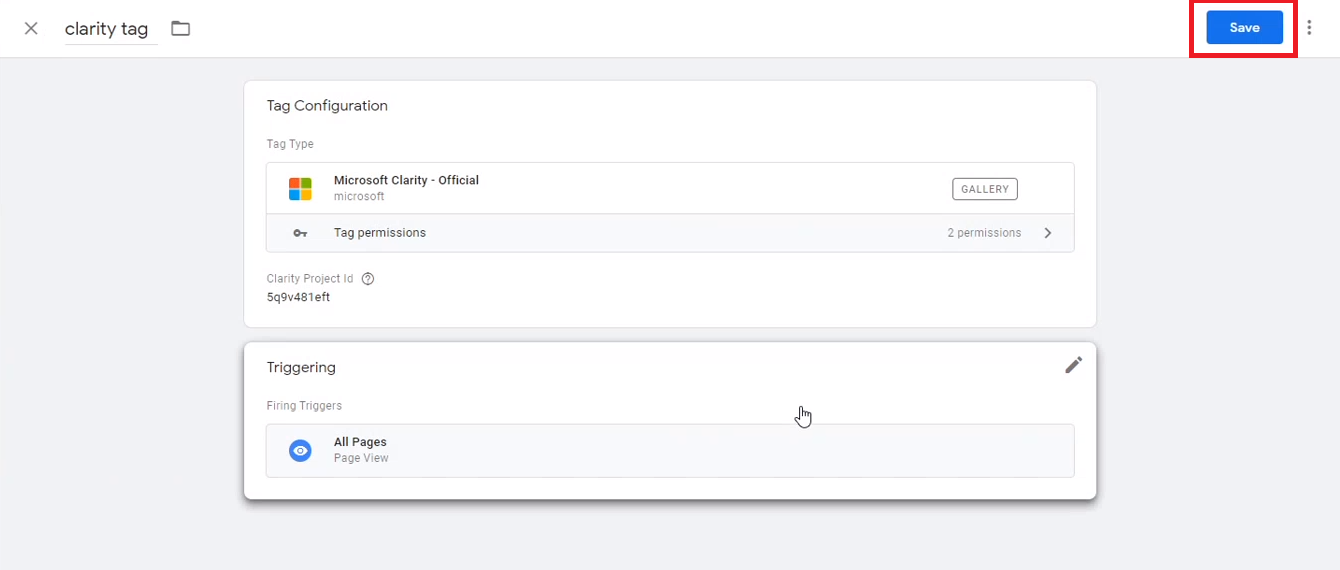
Task: Close the tag editor with the X icon
Action: click(31, 28)
